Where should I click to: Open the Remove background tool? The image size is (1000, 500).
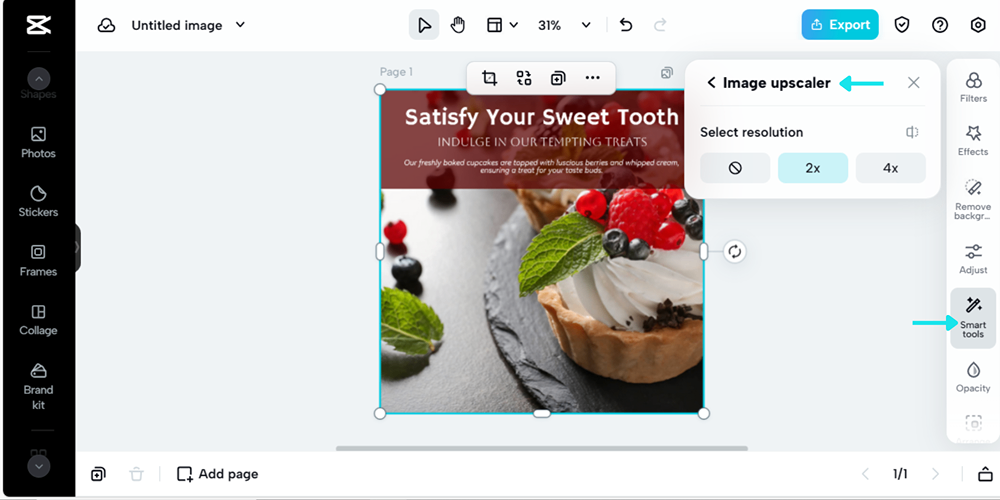(973, 199)
